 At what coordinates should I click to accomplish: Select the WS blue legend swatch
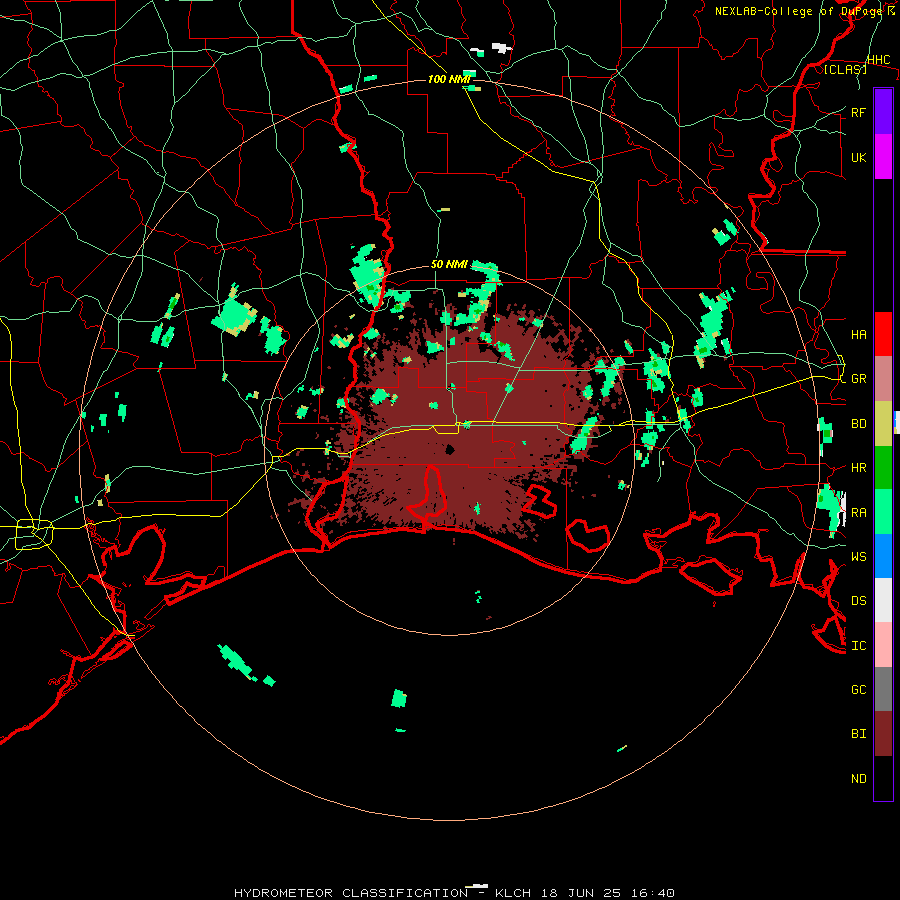coord(883,556)
